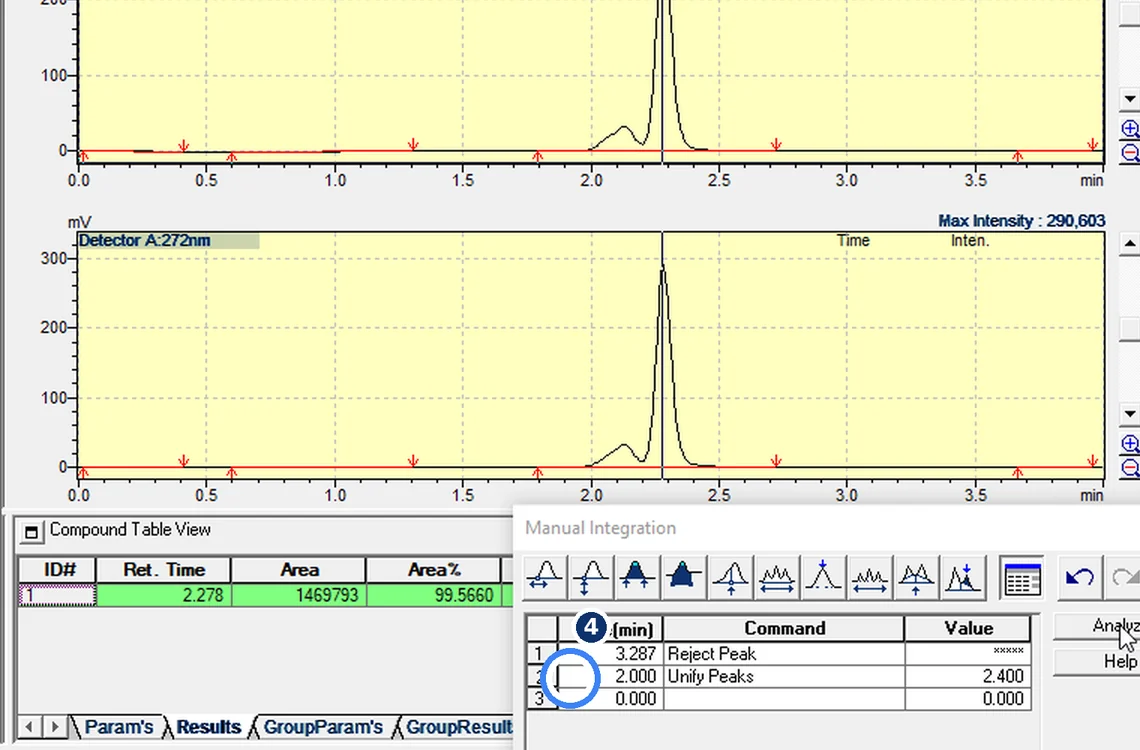Click the scroll-down arrow of upper chromatogram
1140x750 pixels.
point(1129,98)
